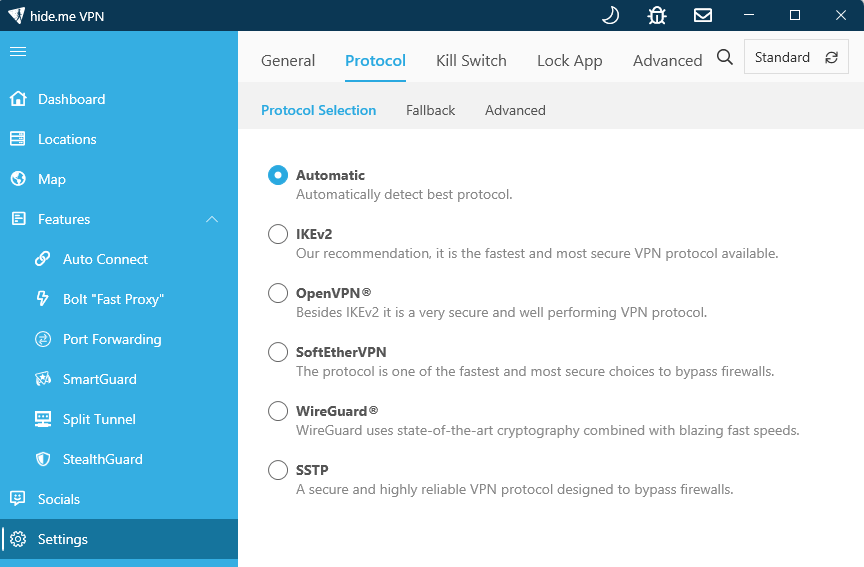Open StealthGuard feature in sidebar
The height and width of the screenshot is (567, 864).
(x=102, y=459)
